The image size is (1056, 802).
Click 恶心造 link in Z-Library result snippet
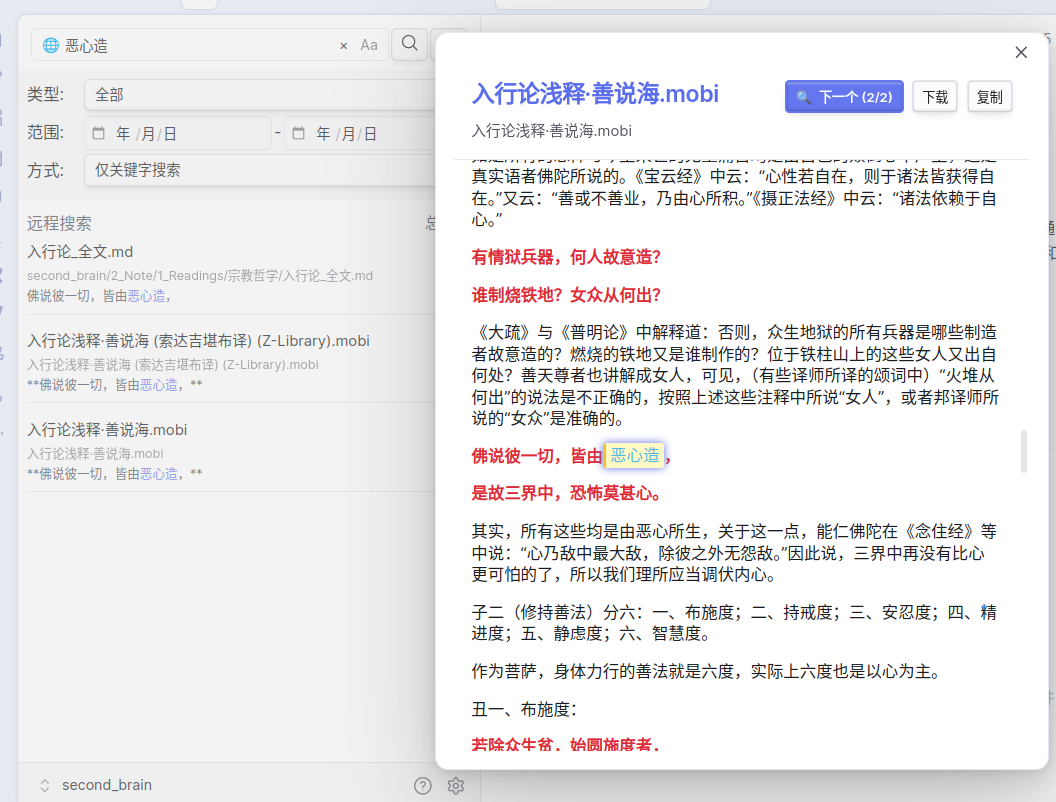159,385
